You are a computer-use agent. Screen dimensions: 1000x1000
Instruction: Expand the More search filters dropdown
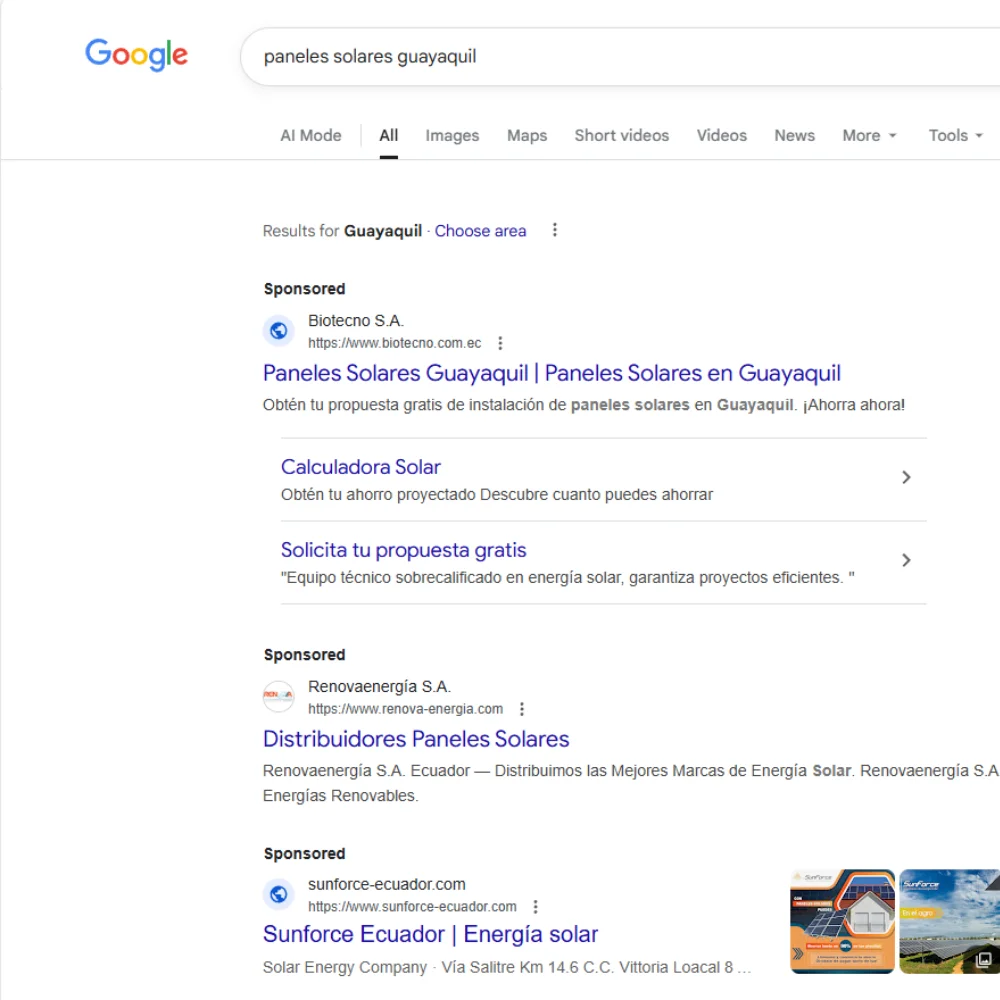tap(869, 136)
